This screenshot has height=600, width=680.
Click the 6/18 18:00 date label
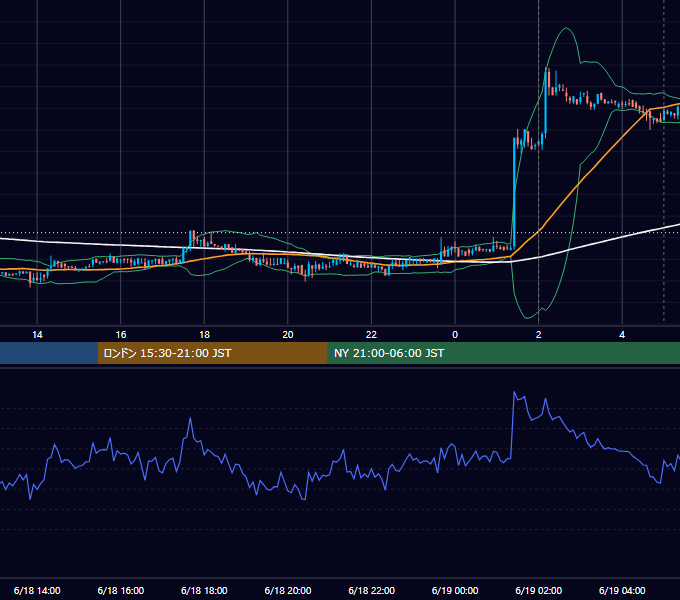(x=204, y=590)
